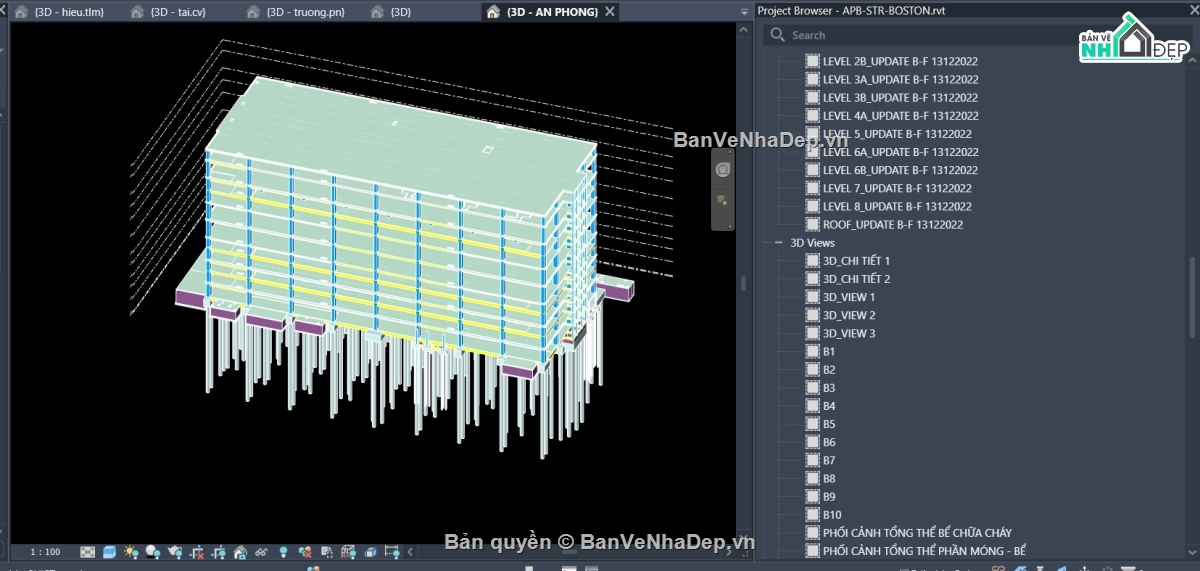Click the Lock 3D View house icon
Viewport: 1200px width, 571px height.
coord(240,552)
